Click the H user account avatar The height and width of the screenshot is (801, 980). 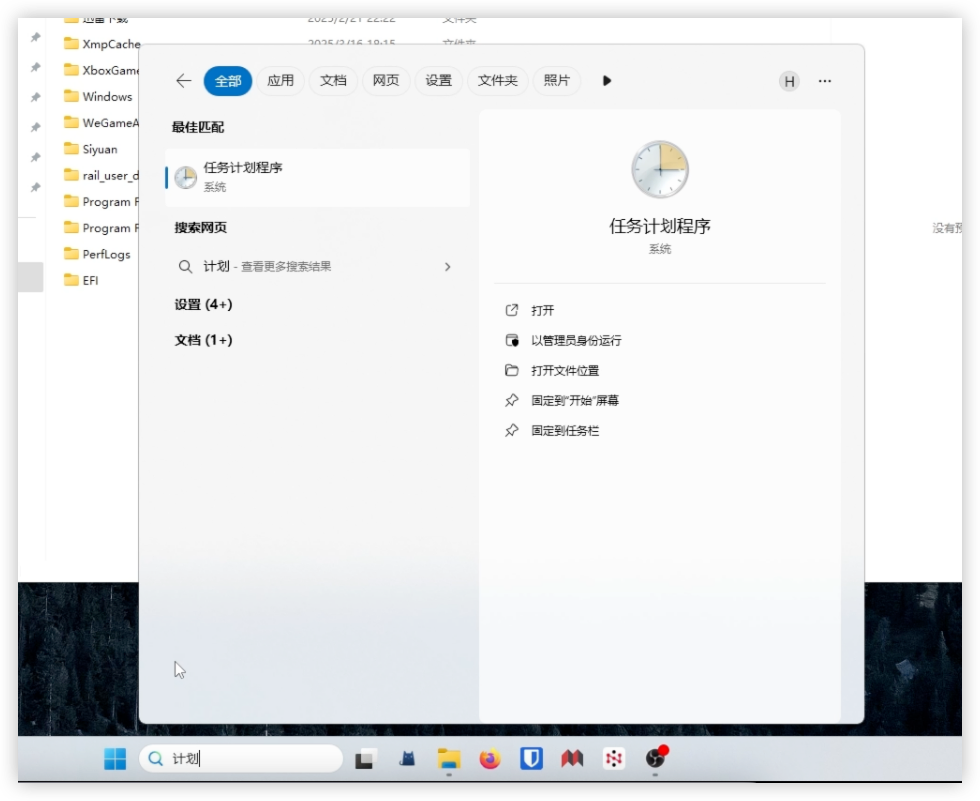pos(789,82)
